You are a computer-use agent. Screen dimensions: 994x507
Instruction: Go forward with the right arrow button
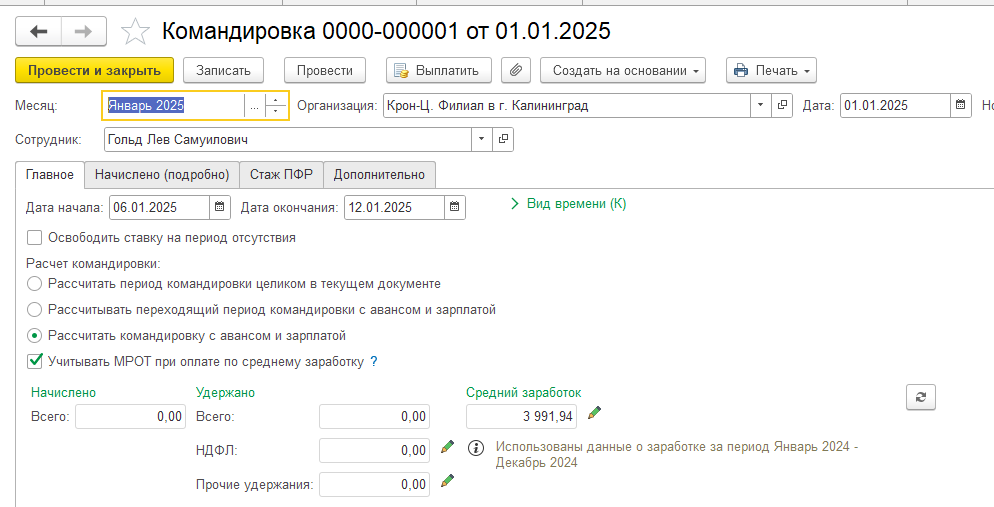[x=84, y=31]
